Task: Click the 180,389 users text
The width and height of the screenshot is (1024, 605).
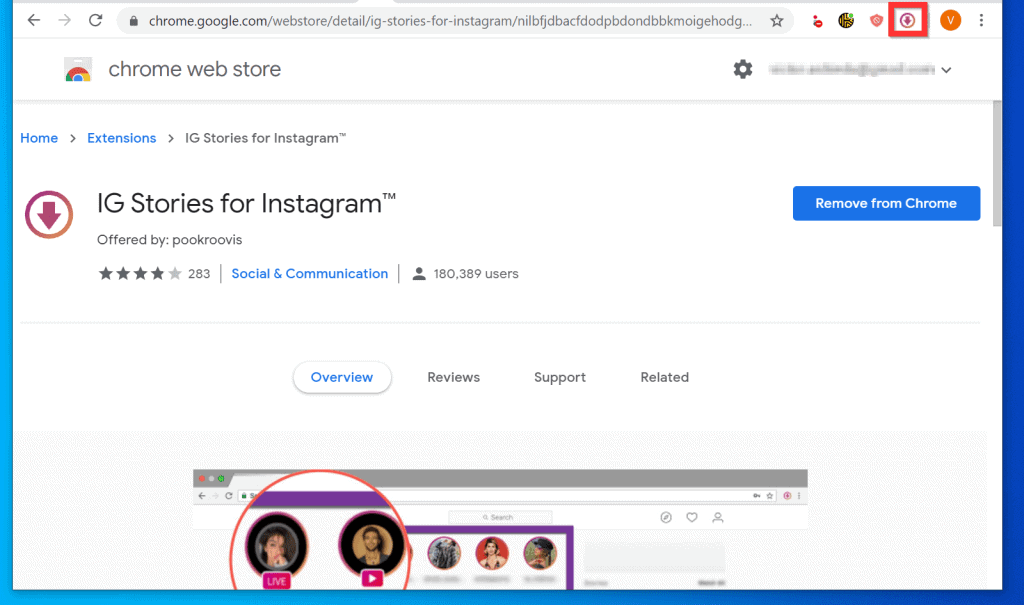Action: (x=476, y=274)
